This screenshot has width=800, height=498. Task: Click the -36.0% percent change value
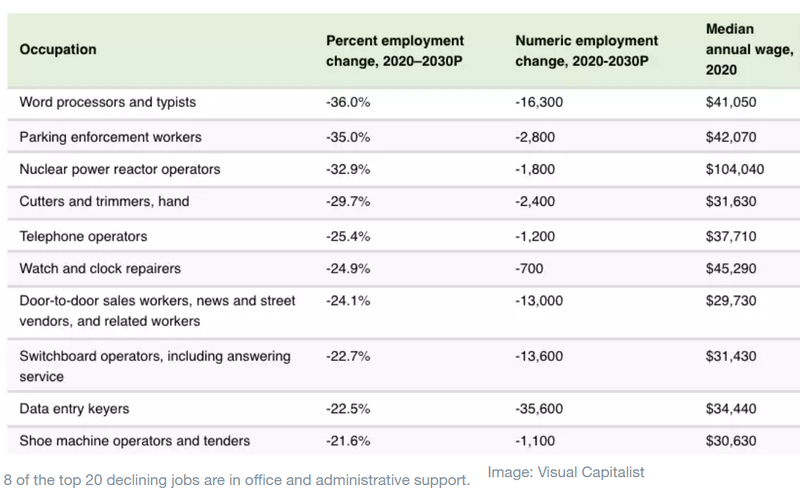tap(348, 102)
